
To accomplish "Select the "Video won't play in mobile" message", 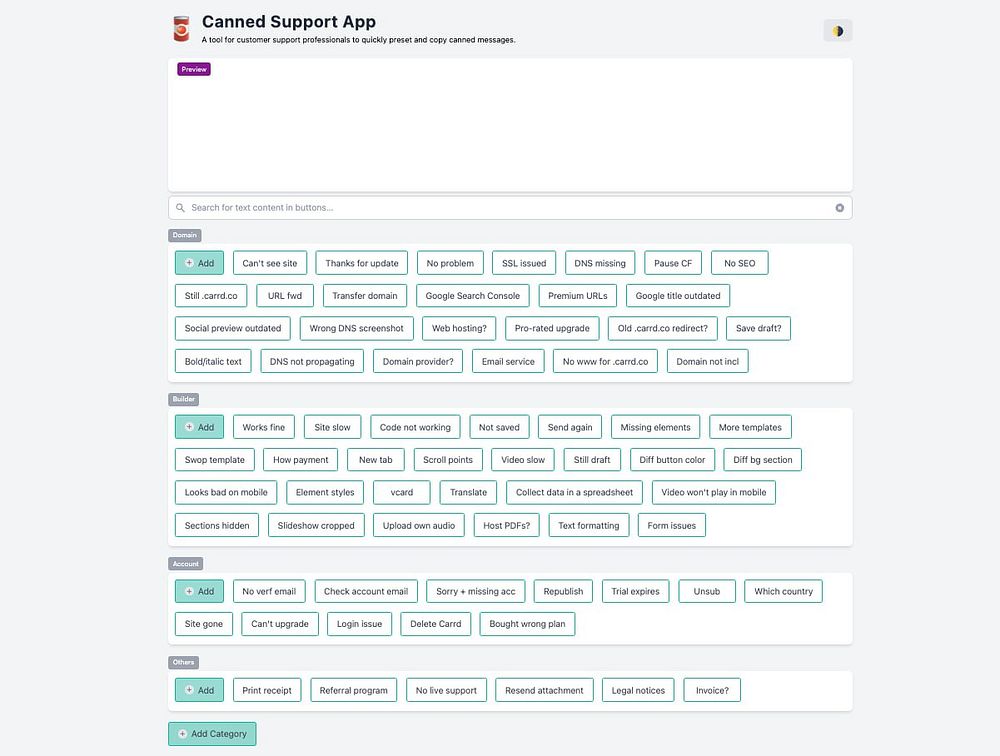I will (714, 492).
